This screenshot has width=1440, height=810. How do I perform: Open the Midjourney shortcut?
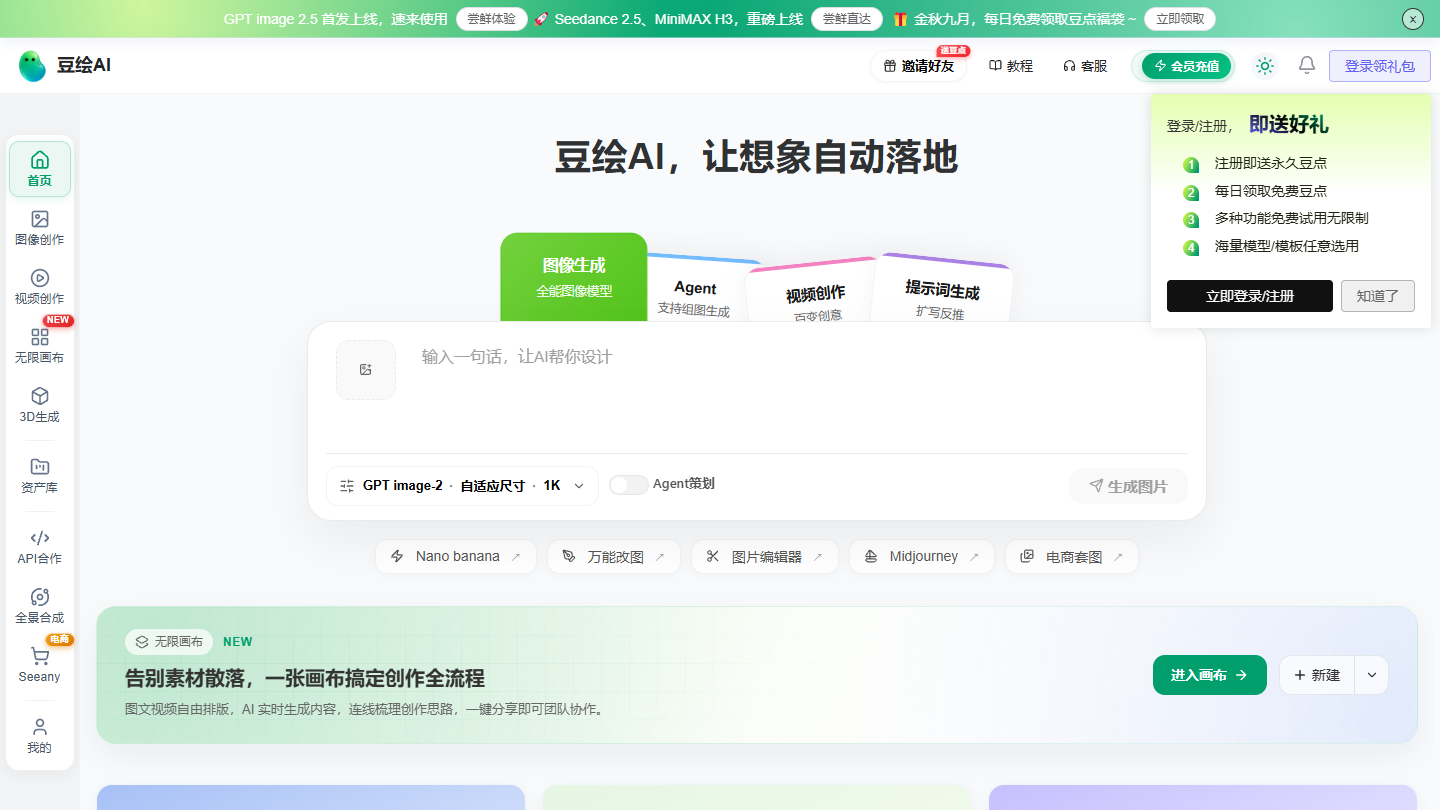click(x=922, y=557)
